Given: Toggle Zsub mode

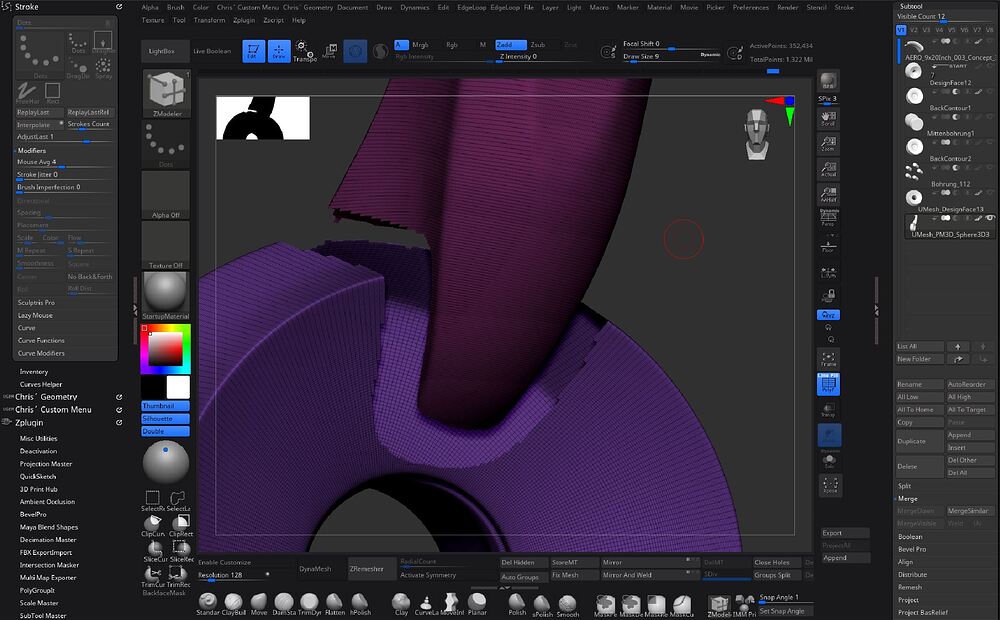Looking at the screenshot, I should click(x=538, y=45).
